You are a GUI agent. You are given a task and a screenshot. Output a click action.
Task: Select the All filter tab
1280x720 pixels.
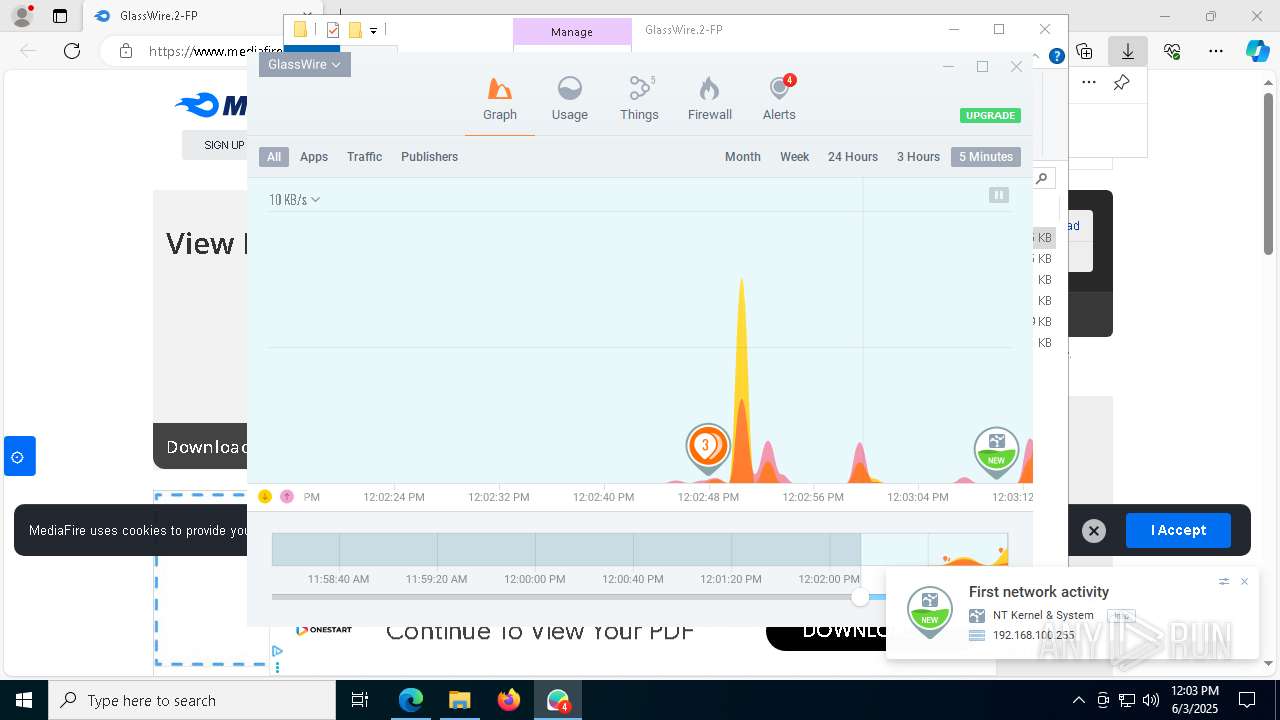click(x=274, y=157)
